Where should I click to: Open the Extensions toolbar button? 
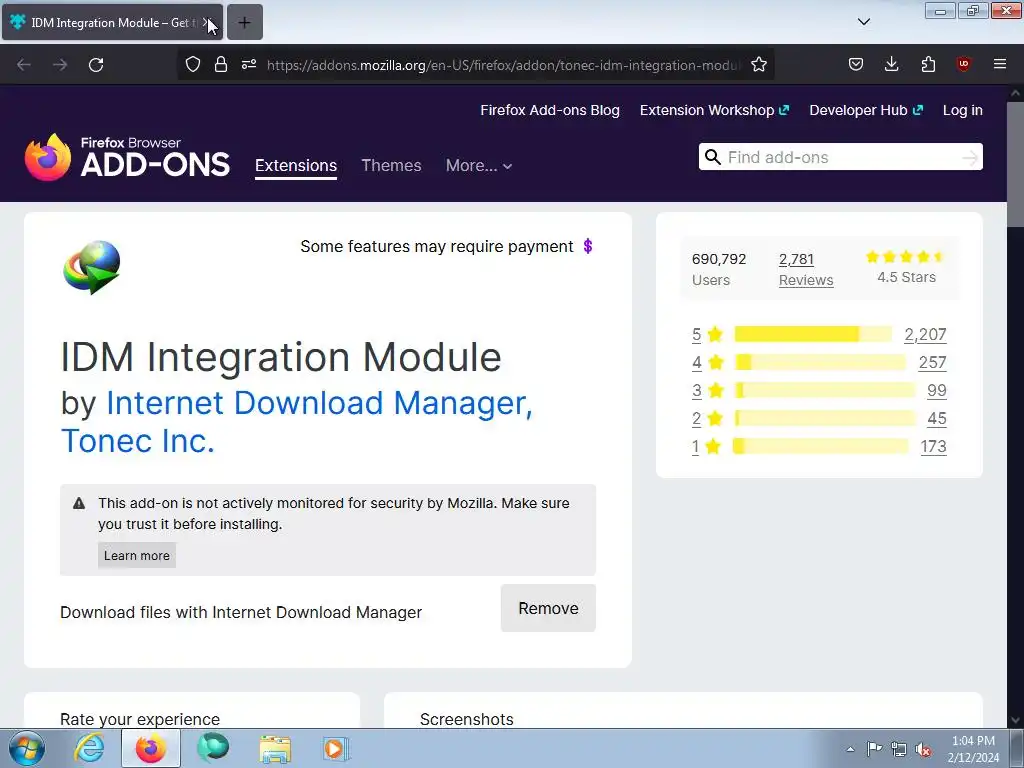pos(928,64)
